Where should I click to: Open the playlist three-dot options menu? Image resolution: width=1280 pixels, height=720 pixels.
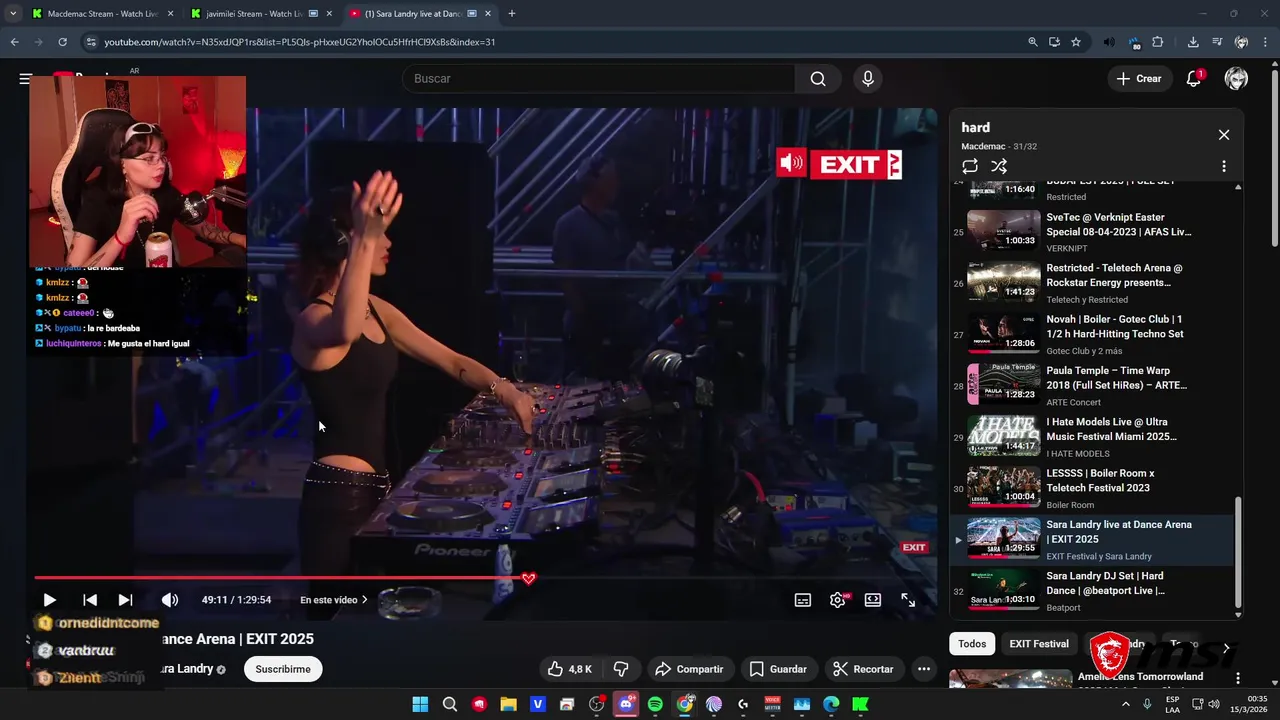[x=1224, y=167]
